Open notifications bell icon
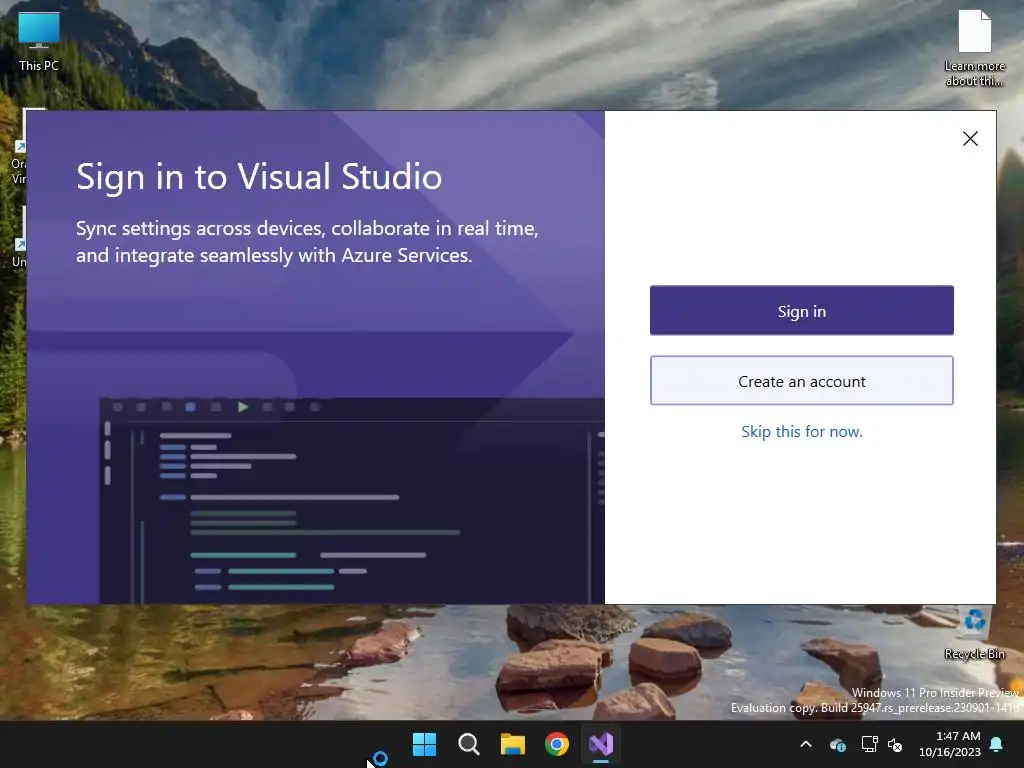Viewport: 1024px width, 768px height. click(x=997, y=744)
